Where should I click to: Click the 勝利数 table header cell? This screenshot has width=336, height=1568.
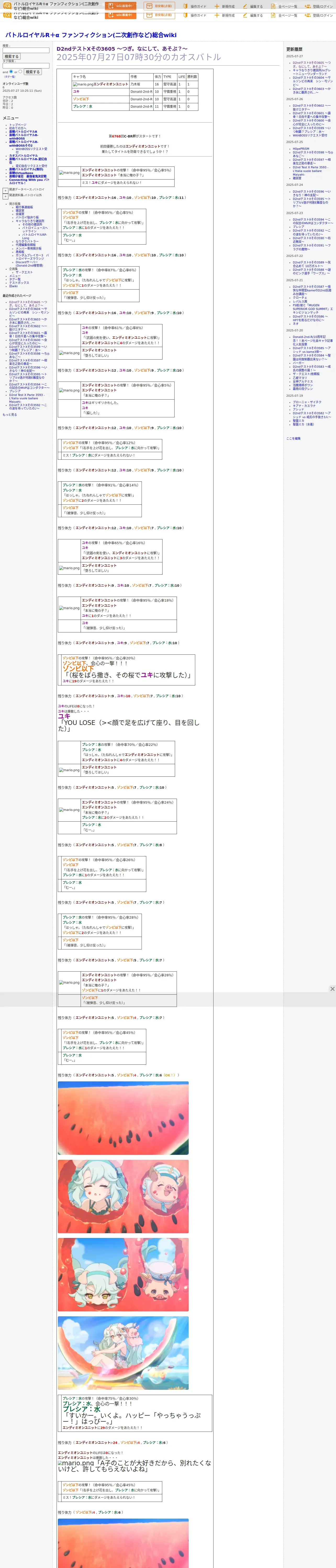[x=192, y=77]
